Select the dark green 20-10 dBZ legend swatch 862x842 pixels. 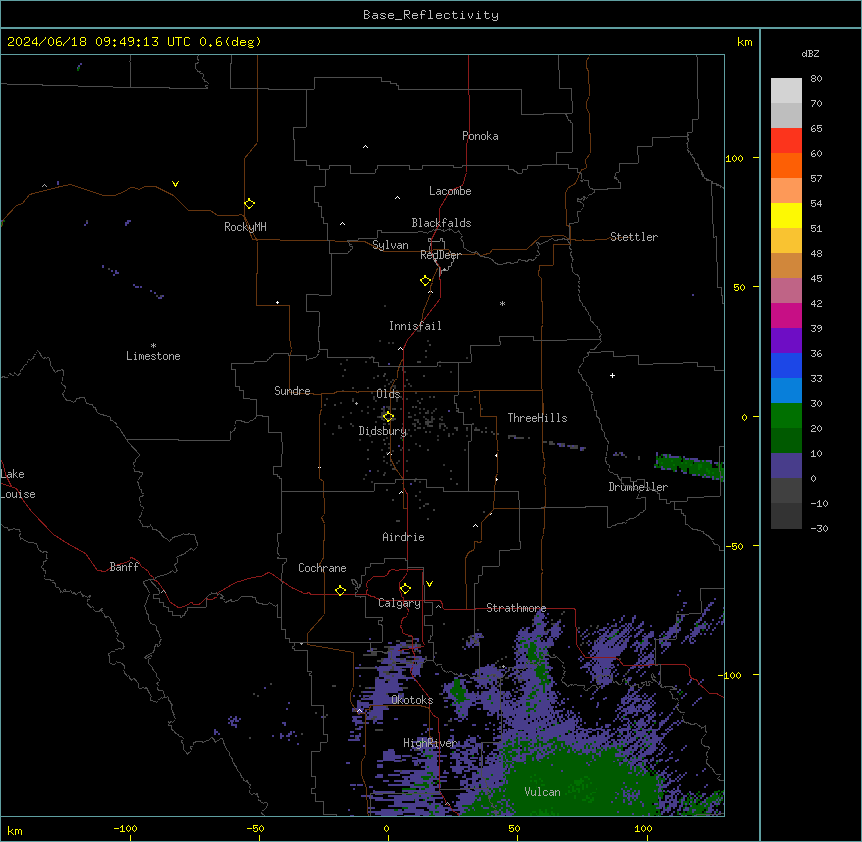pyautogui.click(x=786, y=440)
